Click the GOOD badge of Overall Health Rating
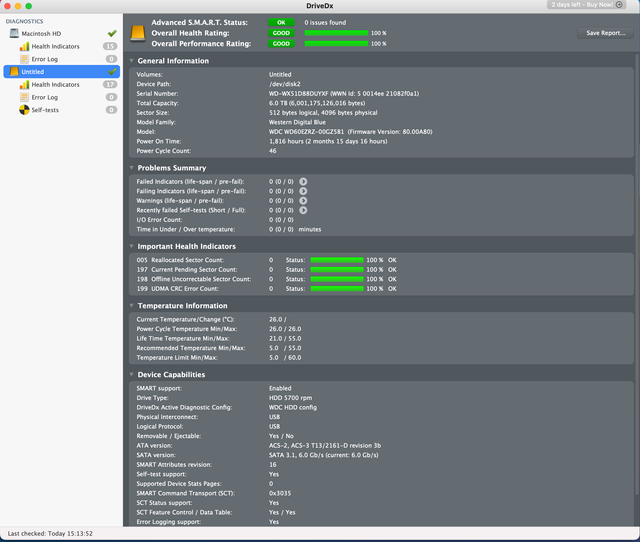The height and width of the screenshot is (542, 640). (281, 33)
